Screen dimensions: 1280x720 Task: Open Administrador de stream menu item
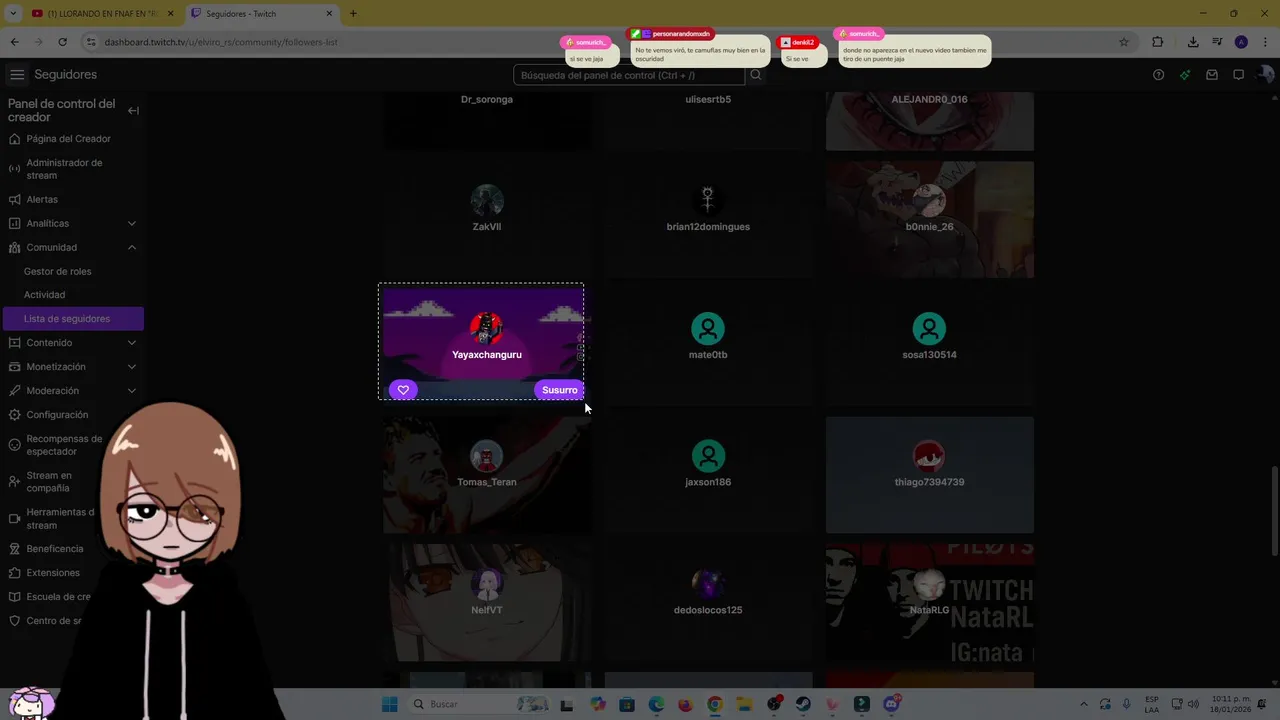click(64, 169)
